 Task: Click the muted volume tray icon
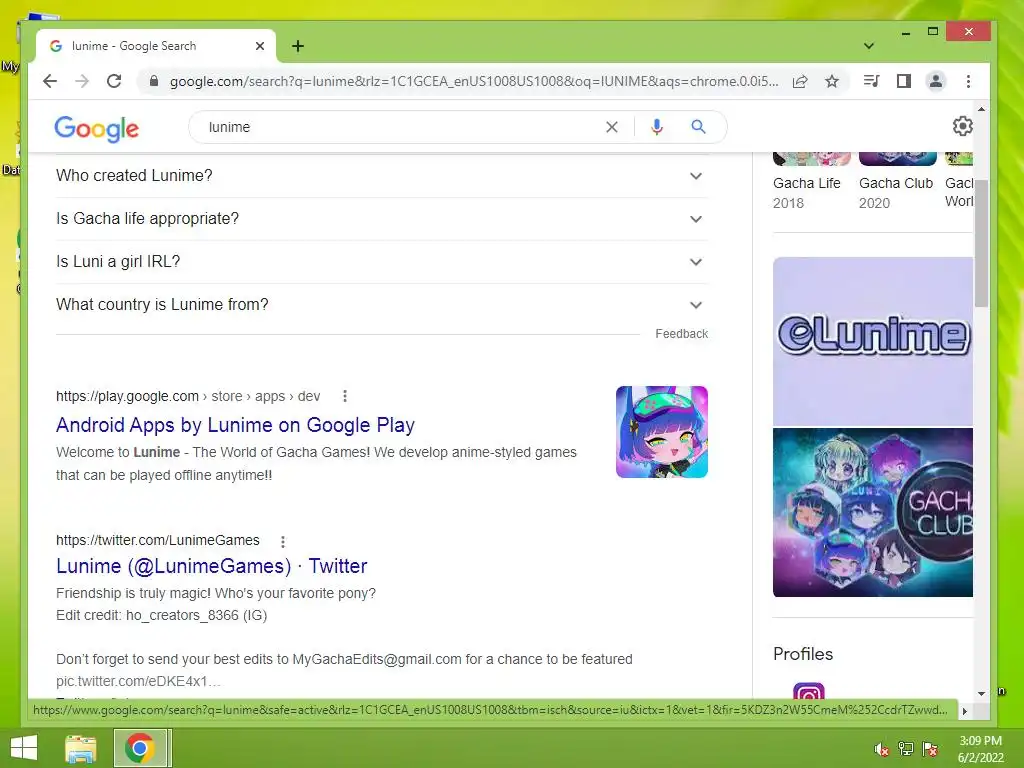882,749
